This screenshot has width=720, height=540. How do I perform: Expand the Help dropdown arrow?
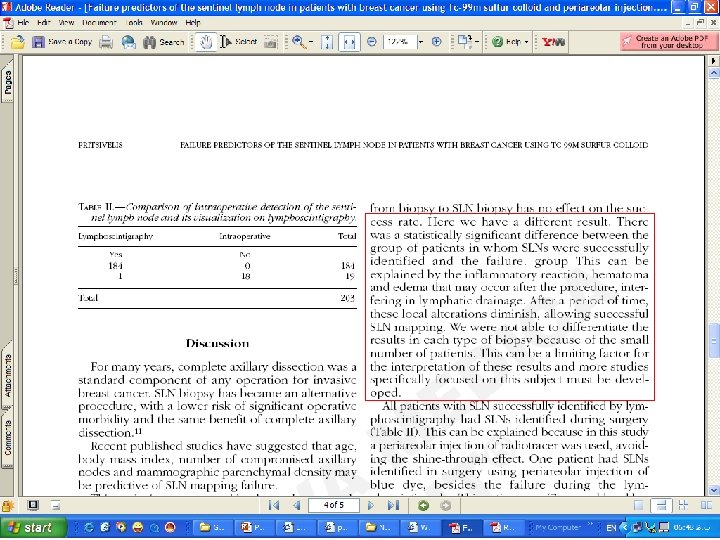526,42
